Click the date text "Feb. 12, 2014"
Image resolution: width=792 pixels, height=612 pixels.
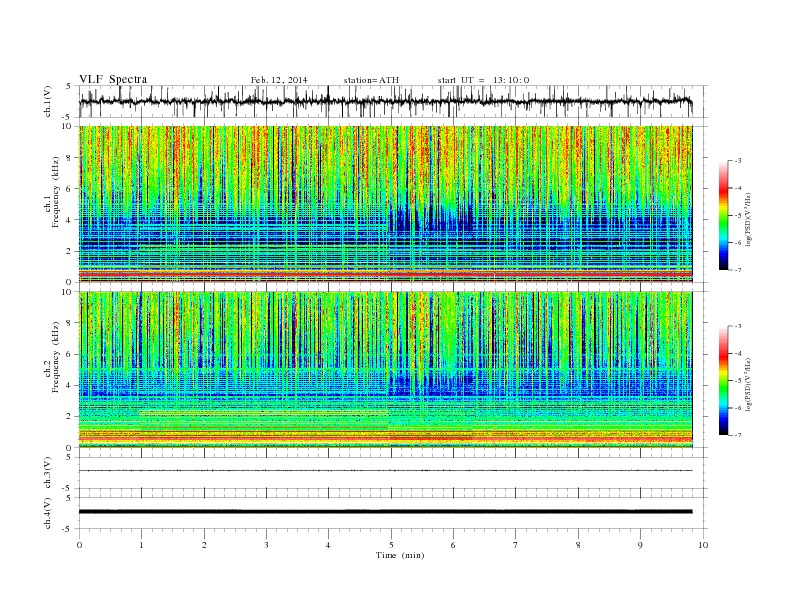coord(279,80)
